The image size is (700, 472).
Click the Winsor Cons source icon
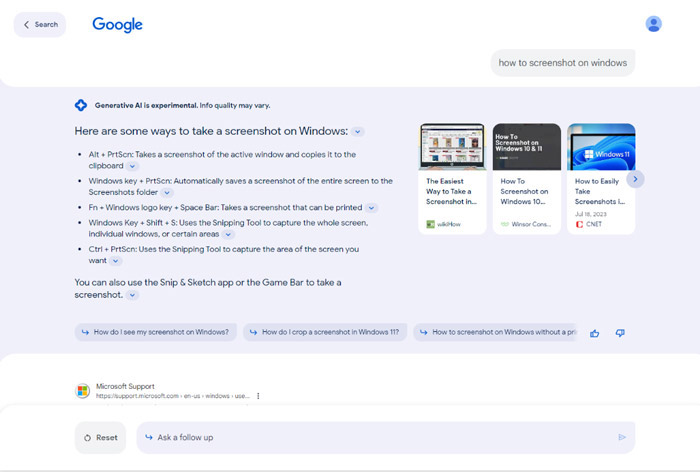[505, 224]
